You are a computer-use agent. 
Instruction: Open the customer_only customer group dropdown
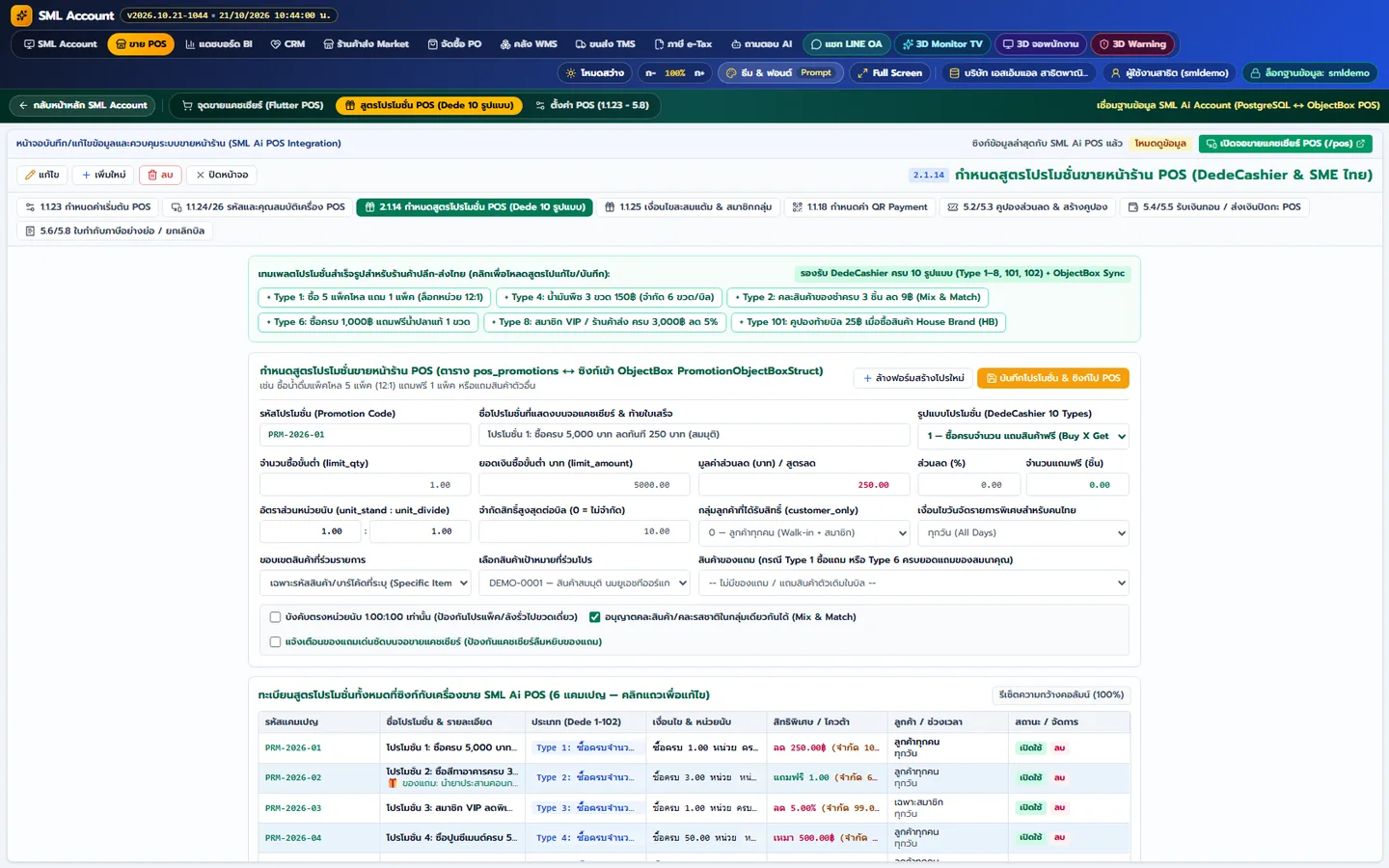803,532
